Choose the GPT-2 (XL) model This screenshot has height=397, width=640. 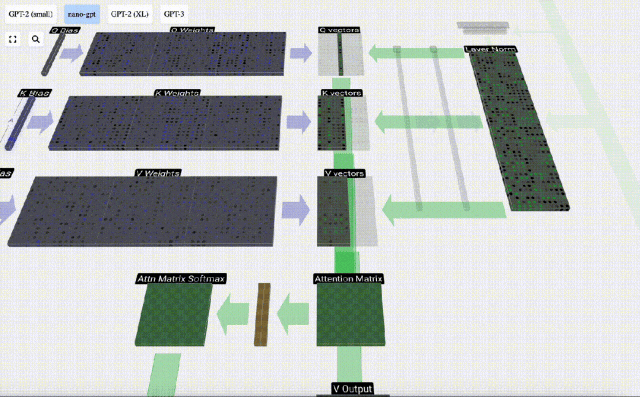[x=130, y=14]
